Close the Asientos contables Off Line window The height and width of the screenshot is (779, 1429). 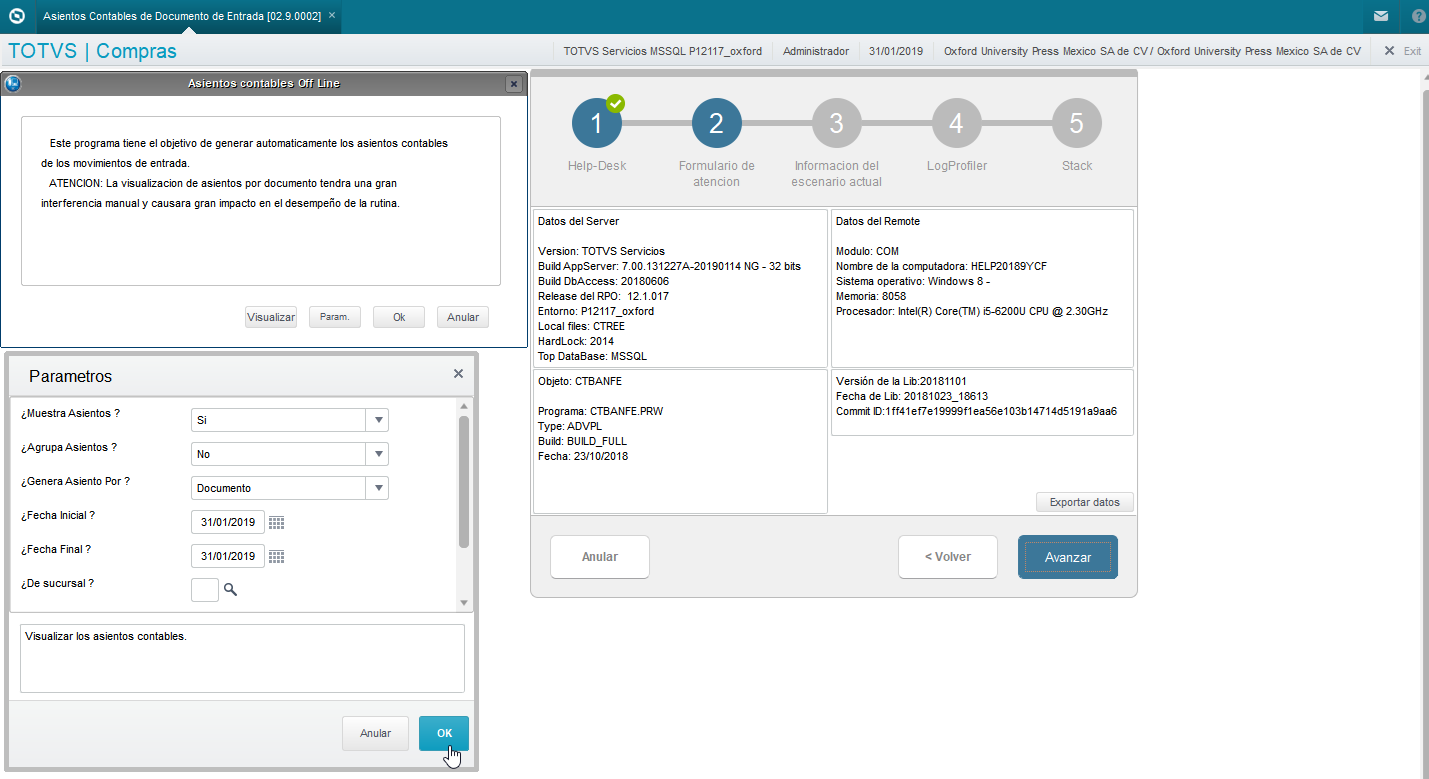coord(514,84)
